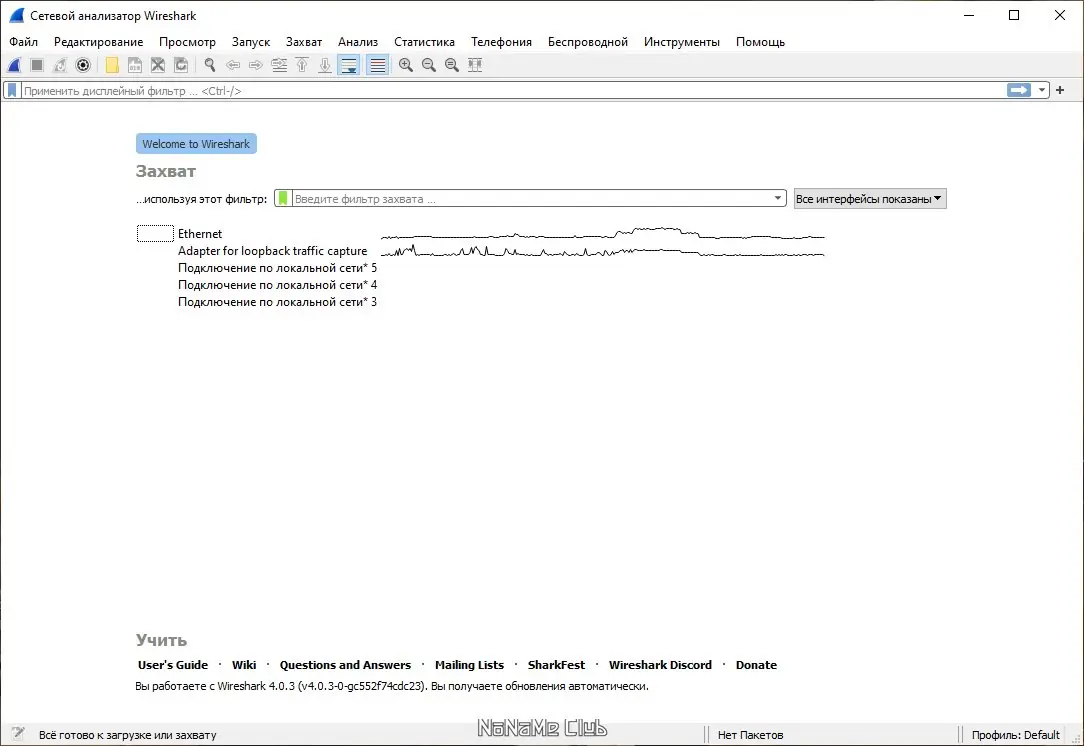Open 'Все интерфейсы показаны' dropdown
This screenshot has height=746, width=1084.
[x=870, y=198]
